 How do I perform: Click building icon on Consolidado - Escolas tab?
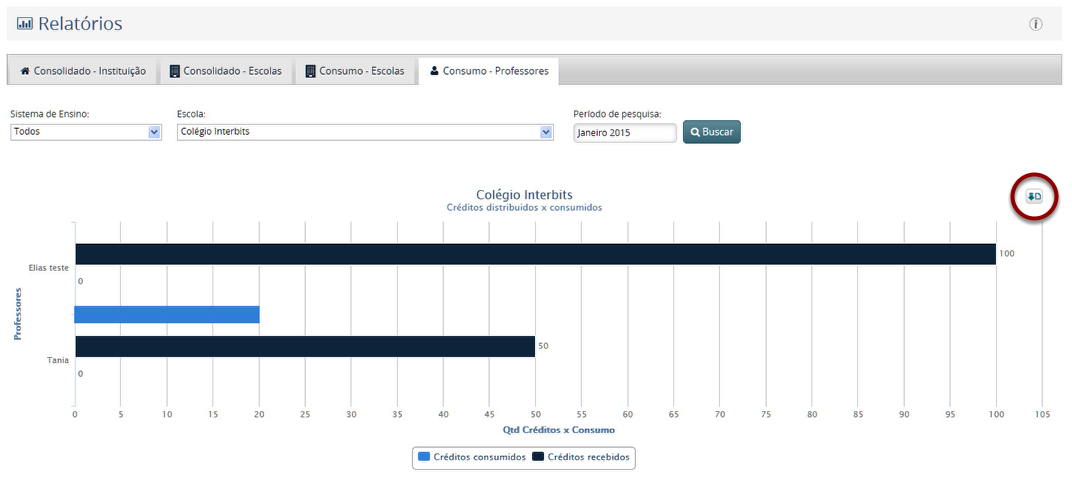(x=174, y=71)
